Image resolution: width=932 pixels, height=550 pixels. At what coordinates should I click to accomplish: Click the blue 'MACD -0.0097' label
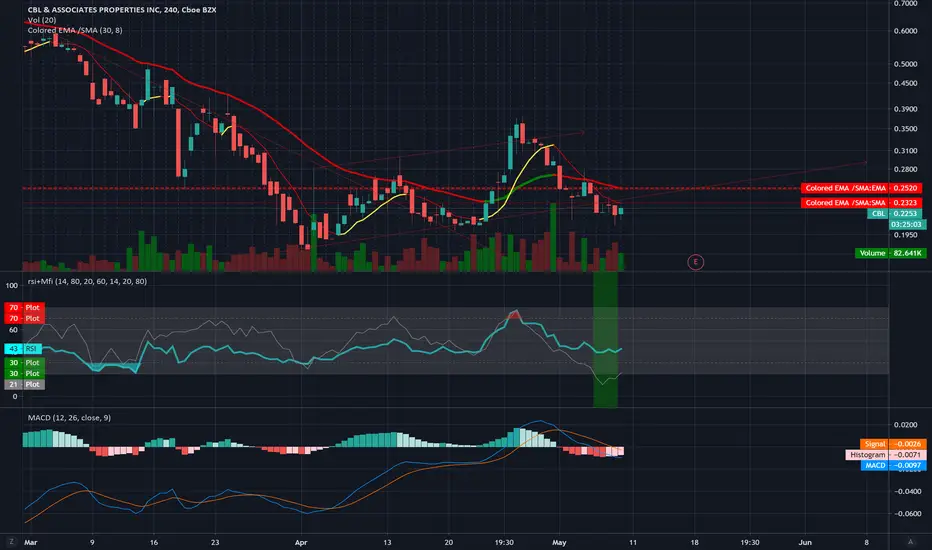pyautogui.click(x=893, y=466)
